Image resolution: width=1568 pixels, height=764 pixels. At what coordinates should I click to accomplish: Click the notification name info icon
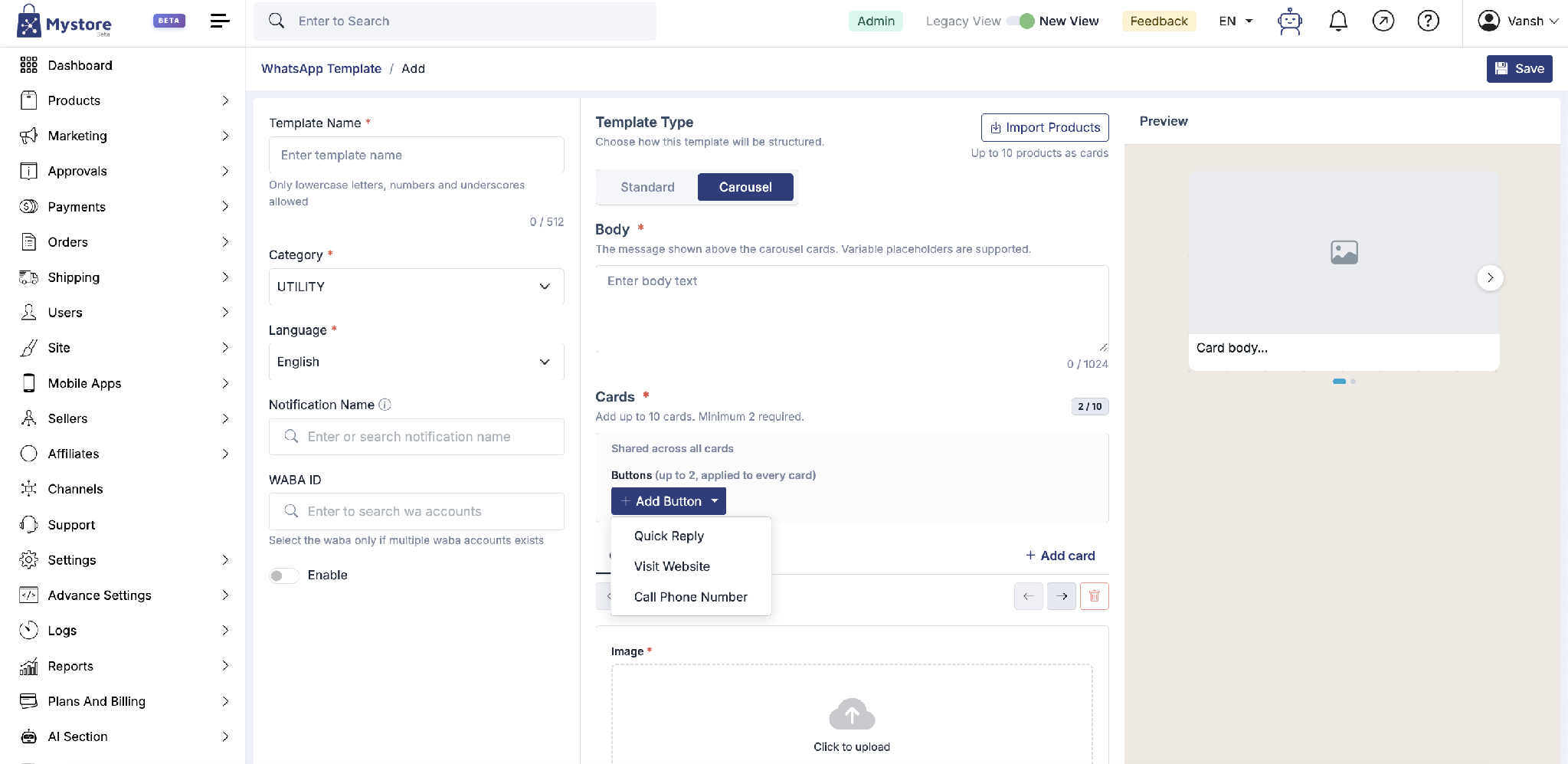coord(385,405)
